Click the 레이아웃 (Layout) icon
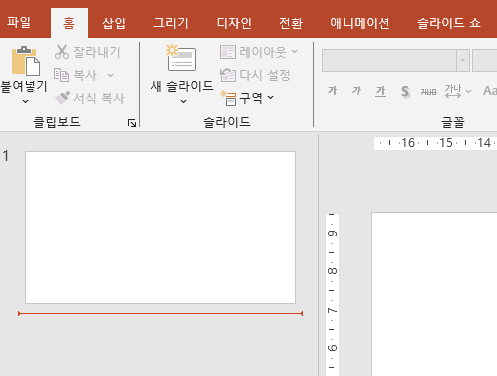The width and height of the screenshot is (497, 376). click(x=228, y=52)
